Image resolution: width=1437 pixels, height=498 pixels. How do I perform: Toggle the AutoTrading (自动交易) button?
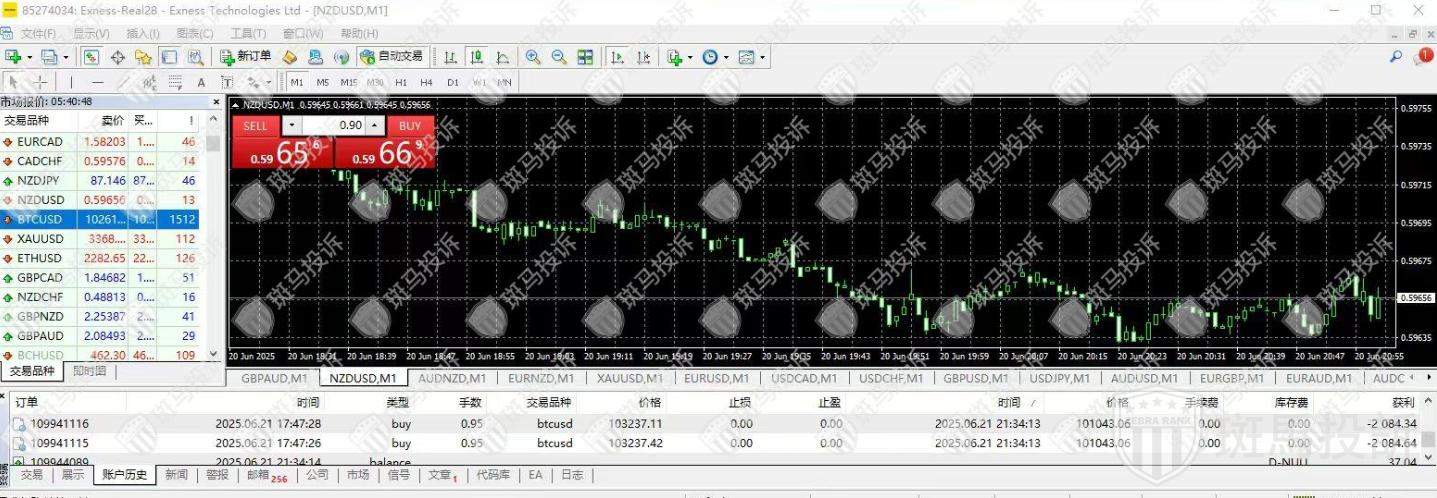click(x=391, y=57)
